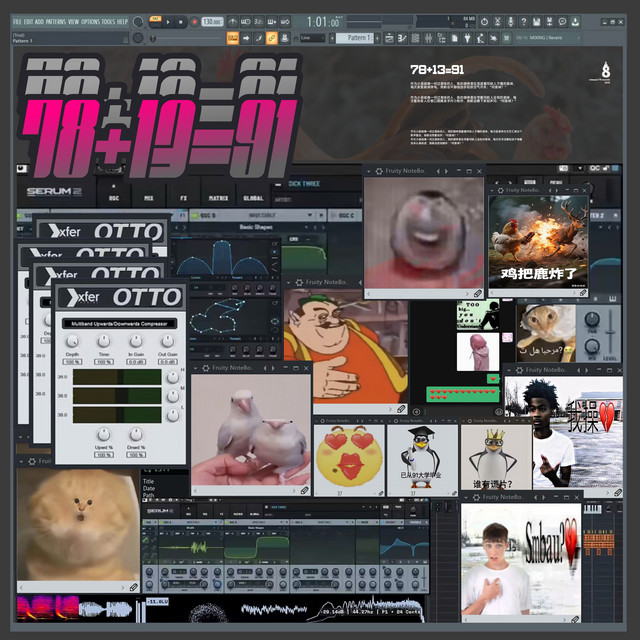The width and height of the screenshot is (640, 640).
Task: Switch to the MATRIX tab in Serum 2
Action: coord(217,198)
